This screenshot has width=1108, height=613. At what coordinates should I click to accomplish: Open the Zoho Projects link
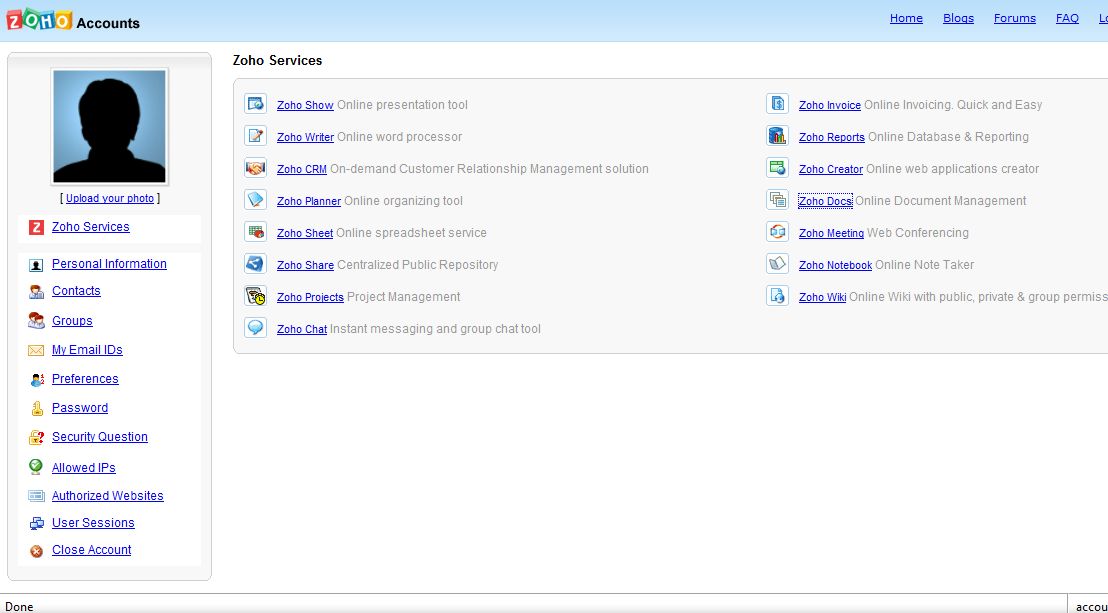click(x=310, y=297)
